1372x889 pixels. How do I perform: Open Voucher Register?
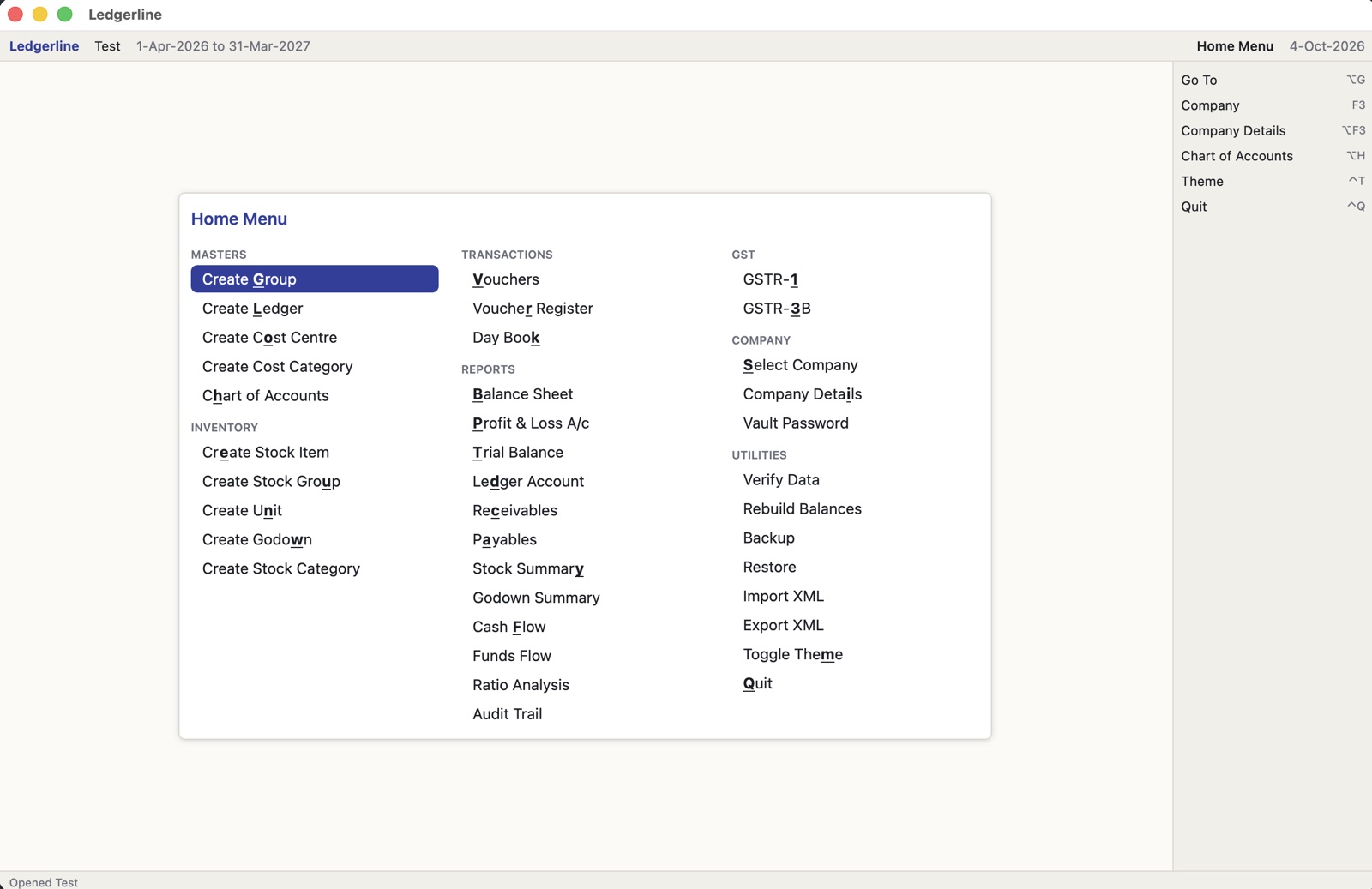[x=585, y=309]
